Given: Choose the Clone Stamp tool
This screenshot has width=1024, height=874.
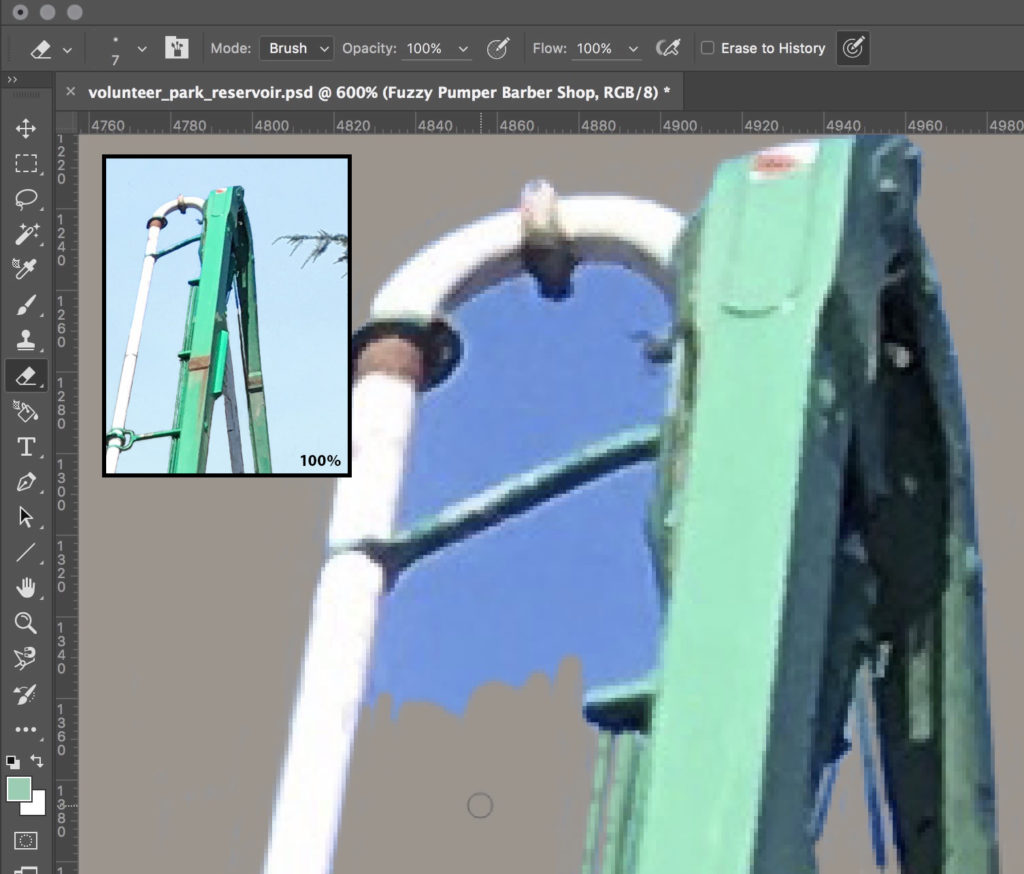Looking at the screenshot, I should tap(26, 340).
